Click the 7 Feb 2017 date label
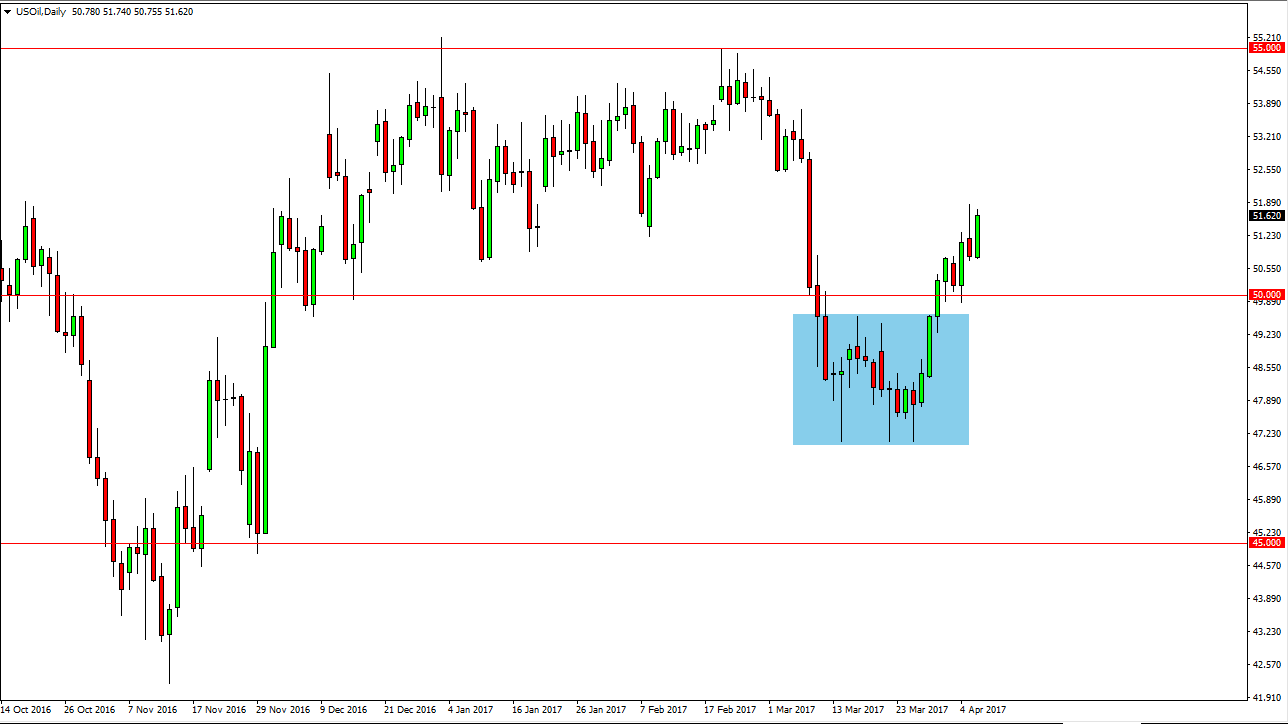The image size is (1288, 724). [x=664, y=709]
